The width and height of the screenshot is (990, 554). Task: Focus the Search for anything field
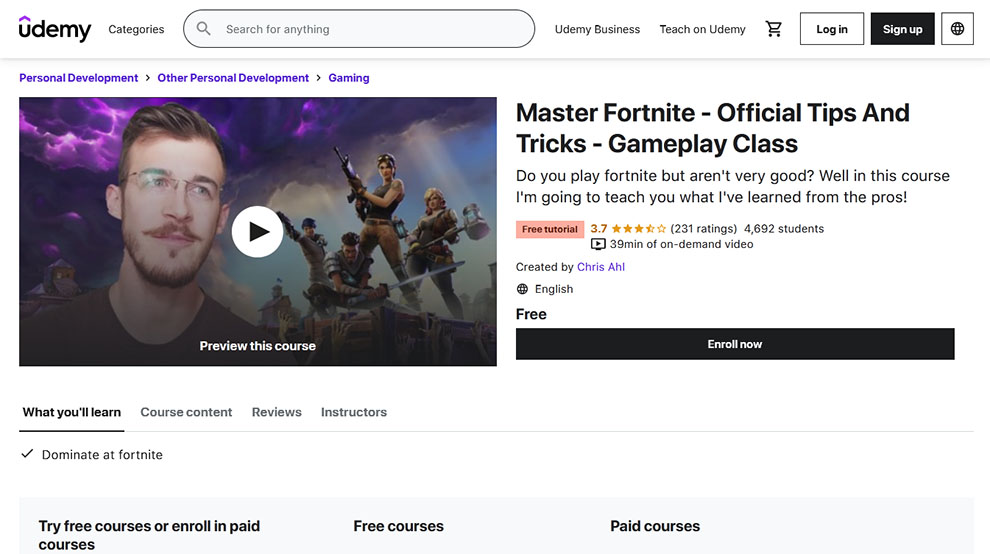point(359,28)
